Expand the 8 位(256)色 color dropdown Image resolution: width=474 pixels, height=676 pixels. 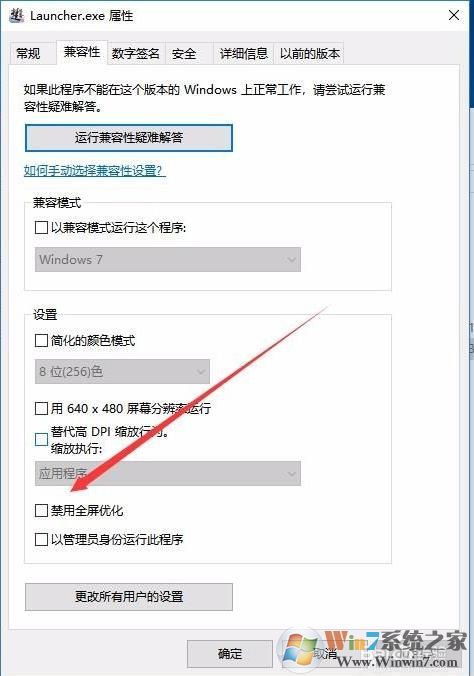point(122,371)
